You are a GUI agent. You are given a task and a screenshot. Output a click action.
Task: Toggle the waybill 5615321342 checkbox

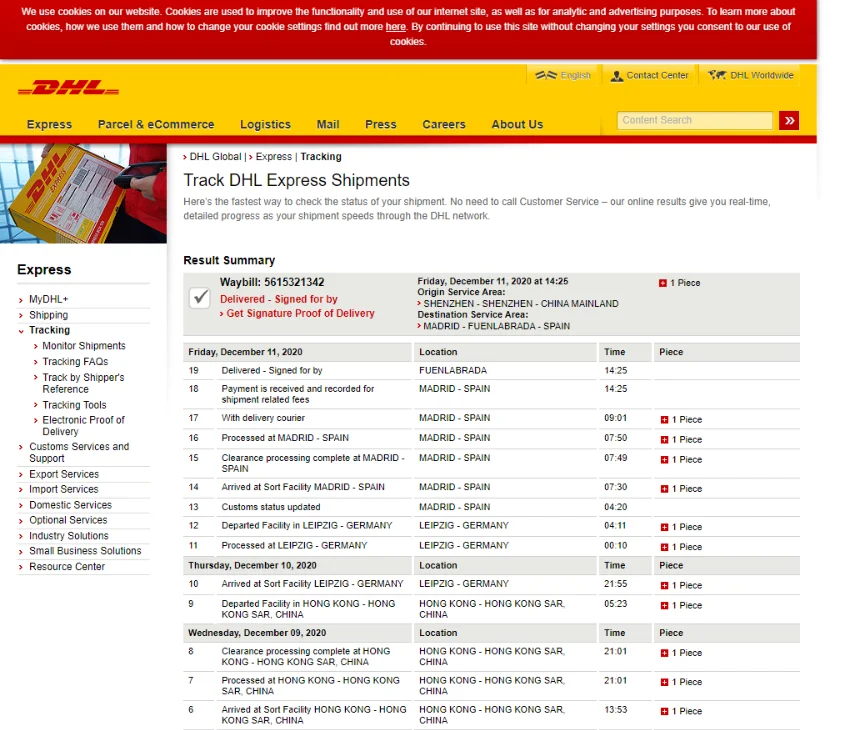[200, 298]
